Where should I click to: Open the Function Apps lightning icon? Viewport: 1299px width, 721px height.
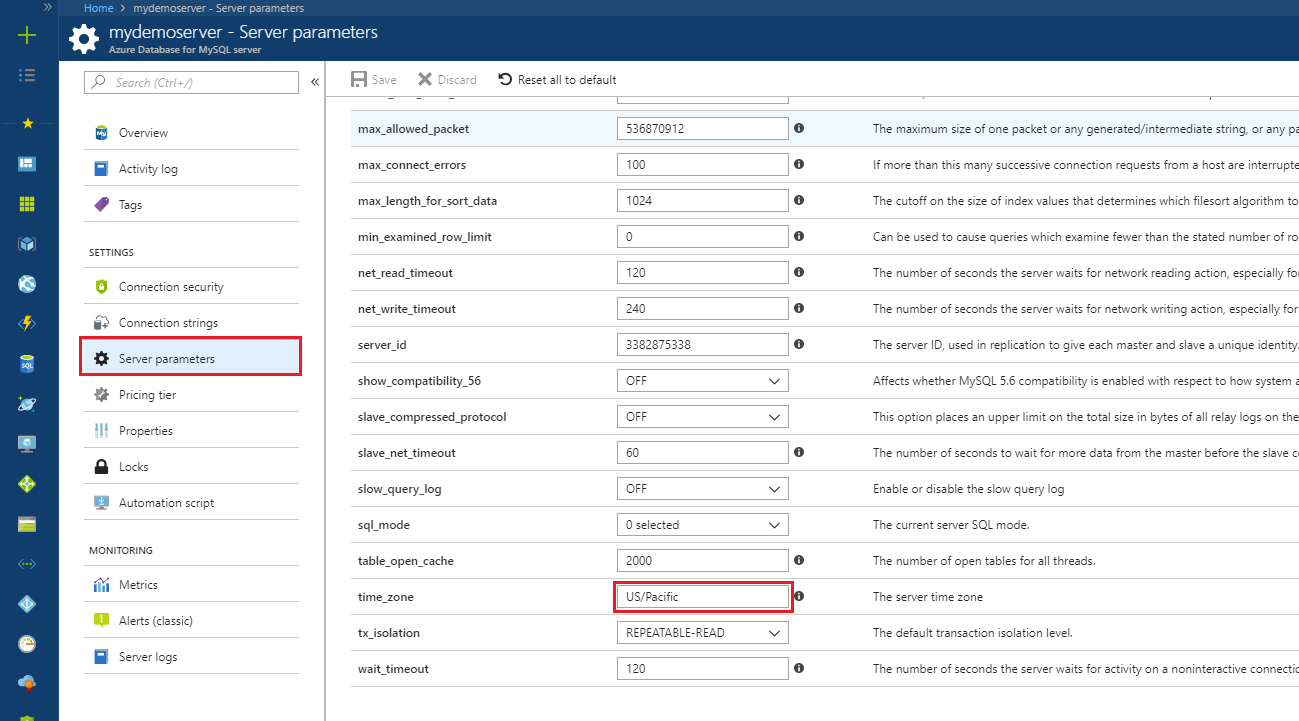27,324
